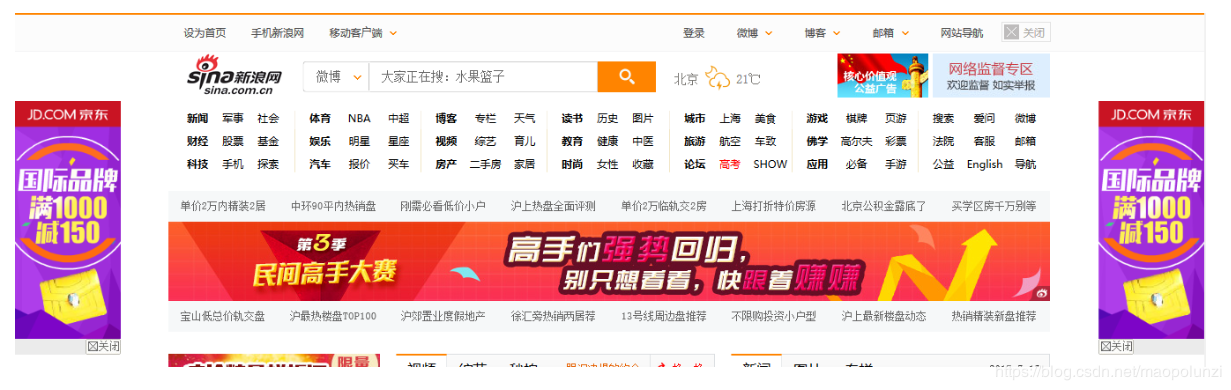Click 买学区房千万别等 headline
Viewport: 1231px width, 390px height.
[x=994, y=206]
